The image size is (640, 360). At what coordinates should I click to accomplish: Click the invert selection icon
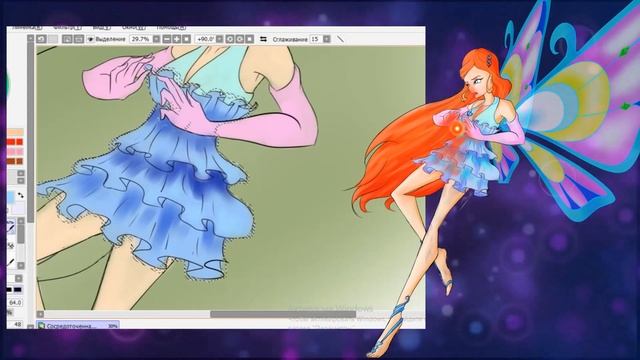(79, 39)
